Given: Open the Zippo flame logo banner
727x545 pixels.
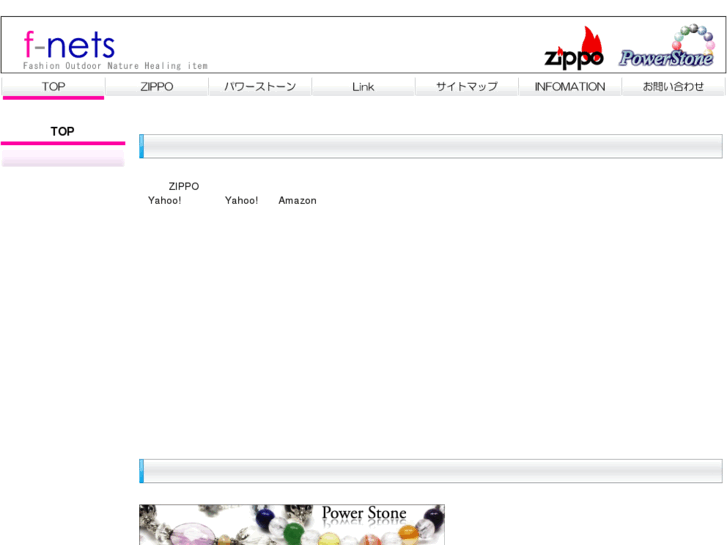Looking at the screenshot, I should point(574,48).
